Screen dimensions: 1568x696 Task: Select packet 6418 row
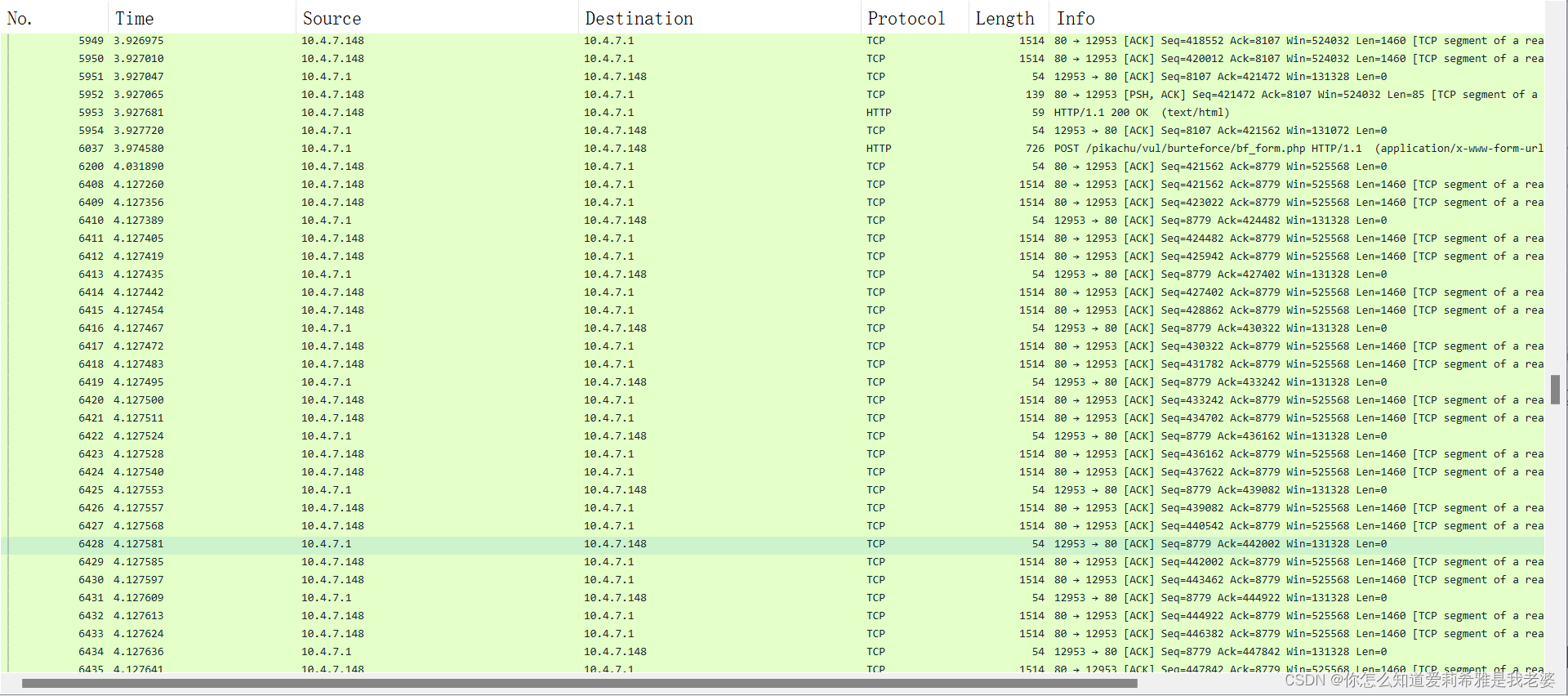point(772,364)
